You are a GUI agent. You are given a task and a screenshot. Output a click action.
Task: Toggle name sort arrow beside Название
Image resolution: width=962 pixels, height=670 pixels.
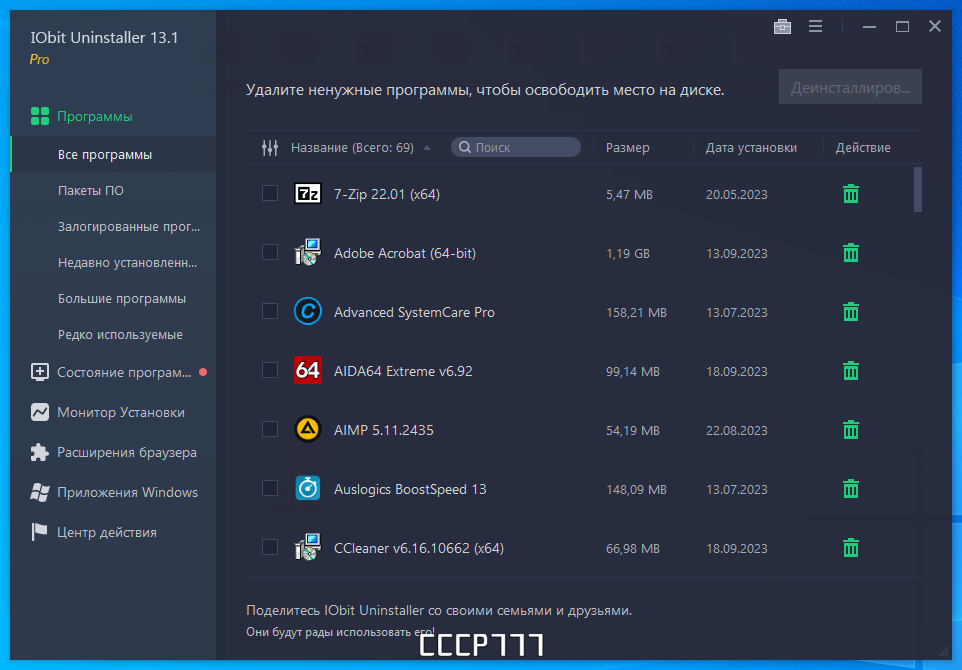tap(427, 148)
